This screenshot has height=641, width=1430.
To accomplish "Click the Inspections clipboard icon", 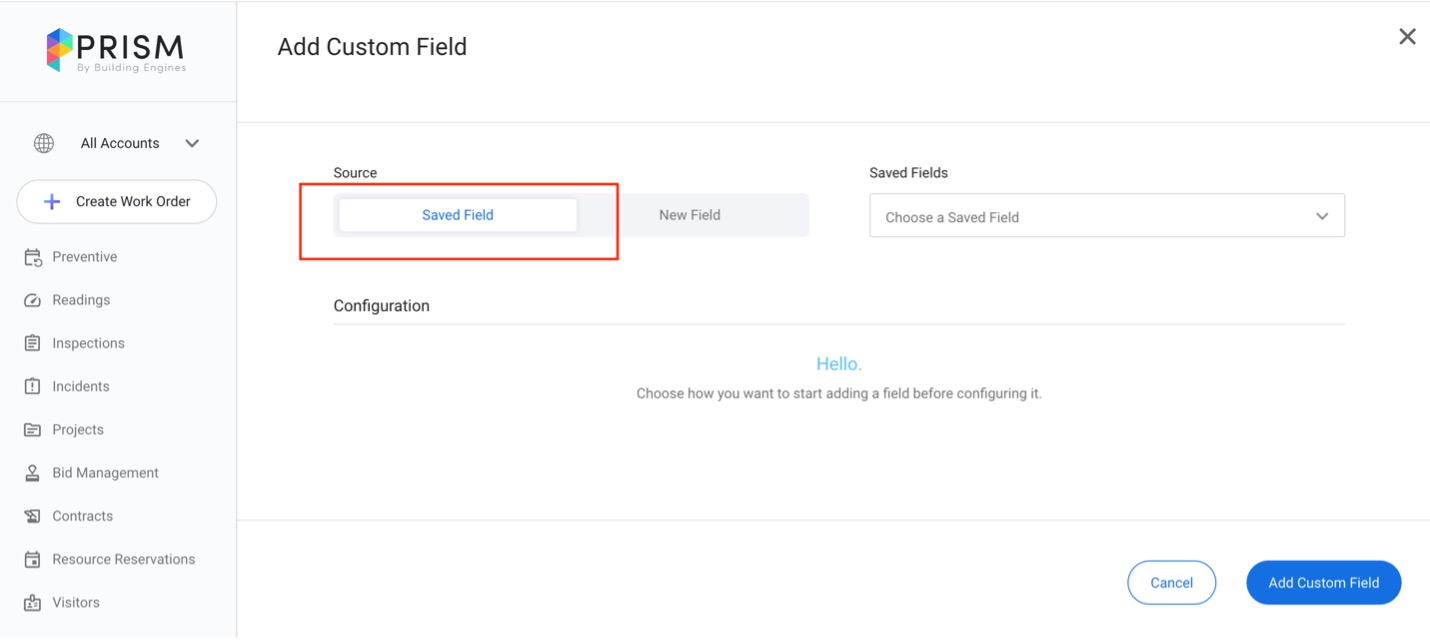I will [32, 343].
